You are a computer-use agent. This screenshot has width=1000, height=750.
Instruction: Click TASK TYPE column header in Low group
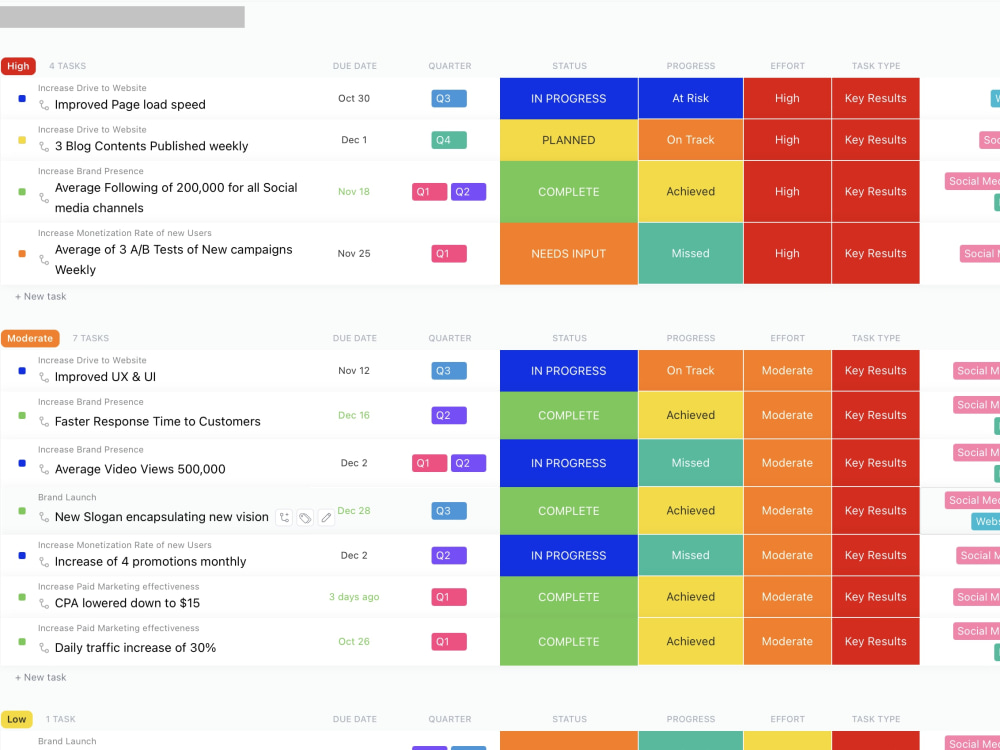876,719
